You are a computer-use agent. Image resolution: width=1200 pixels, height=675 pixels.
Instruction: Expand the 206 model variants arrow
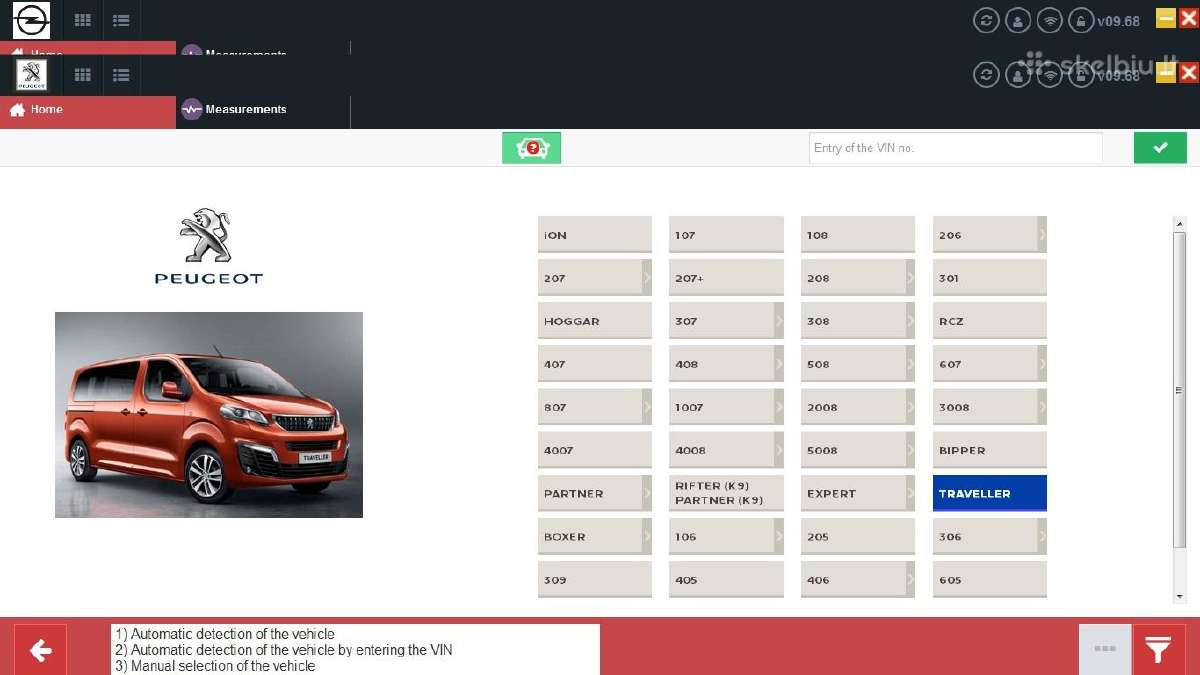1042,235
